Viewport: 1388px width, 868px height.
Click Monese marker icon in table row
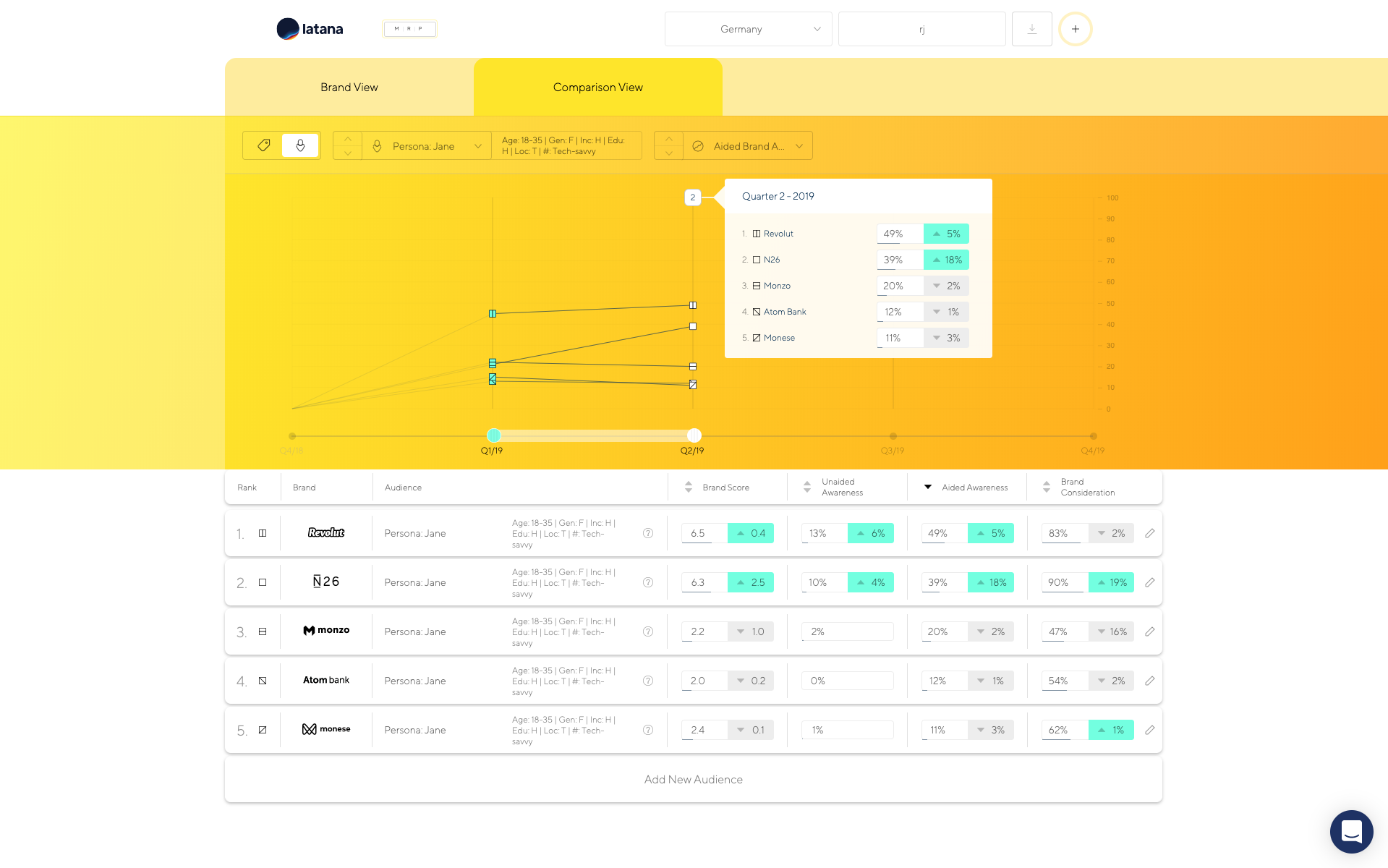263,730
